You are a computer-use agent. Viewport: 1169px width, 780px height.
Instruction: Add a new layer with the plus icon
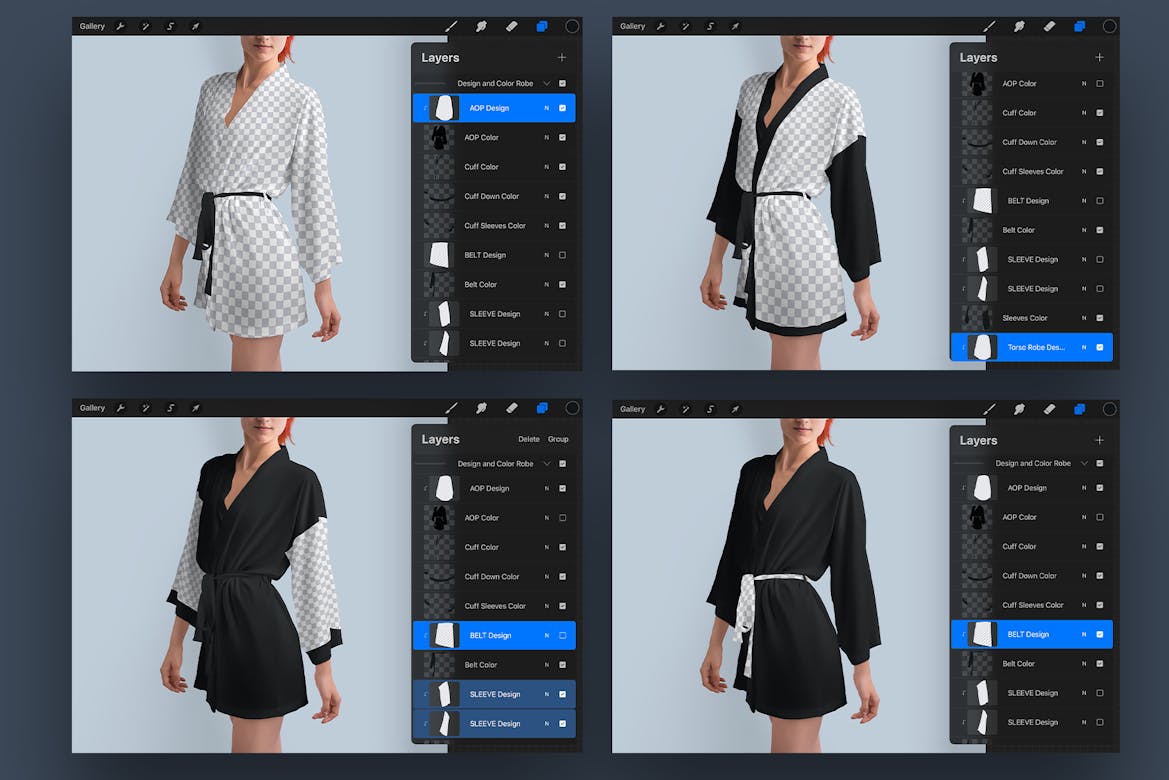tap(561, 57)
